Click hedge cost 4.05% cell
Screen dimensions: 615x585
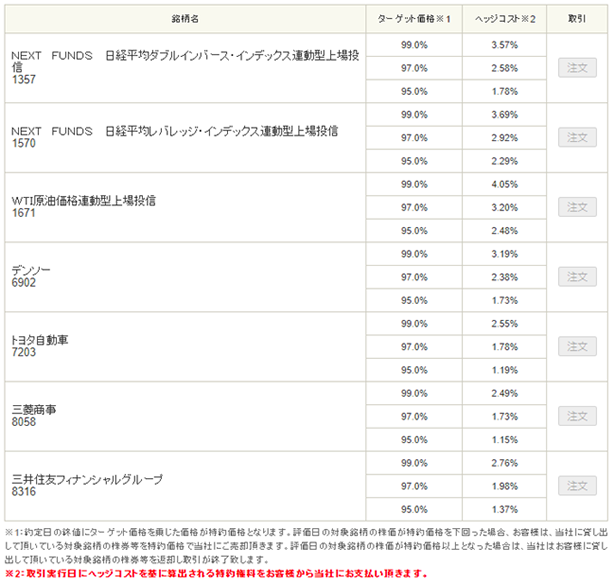[x=504, y=184]
